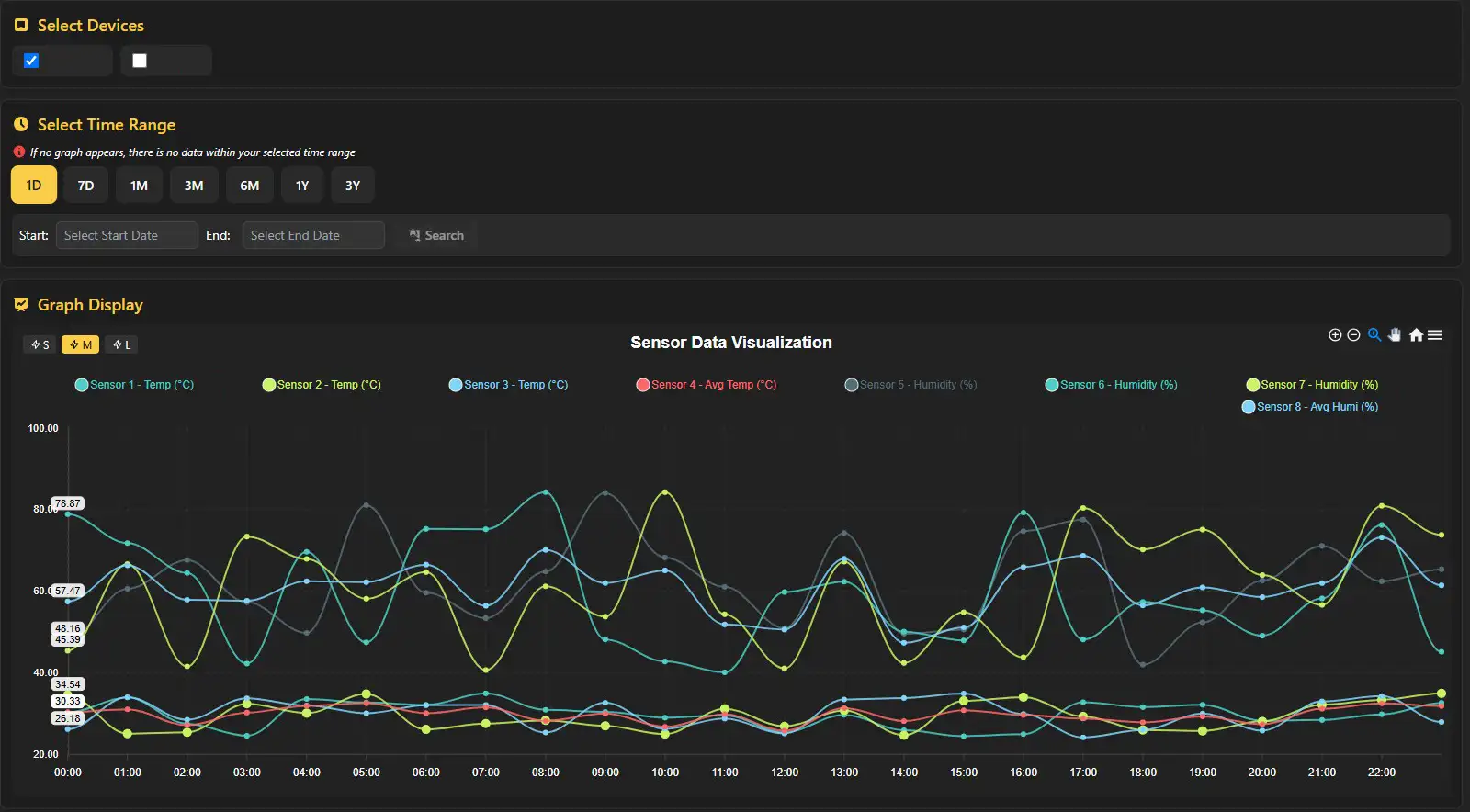The image size is (1470, 812).
Task: Click the chart zoom in icon
Action: (1335, 335)
